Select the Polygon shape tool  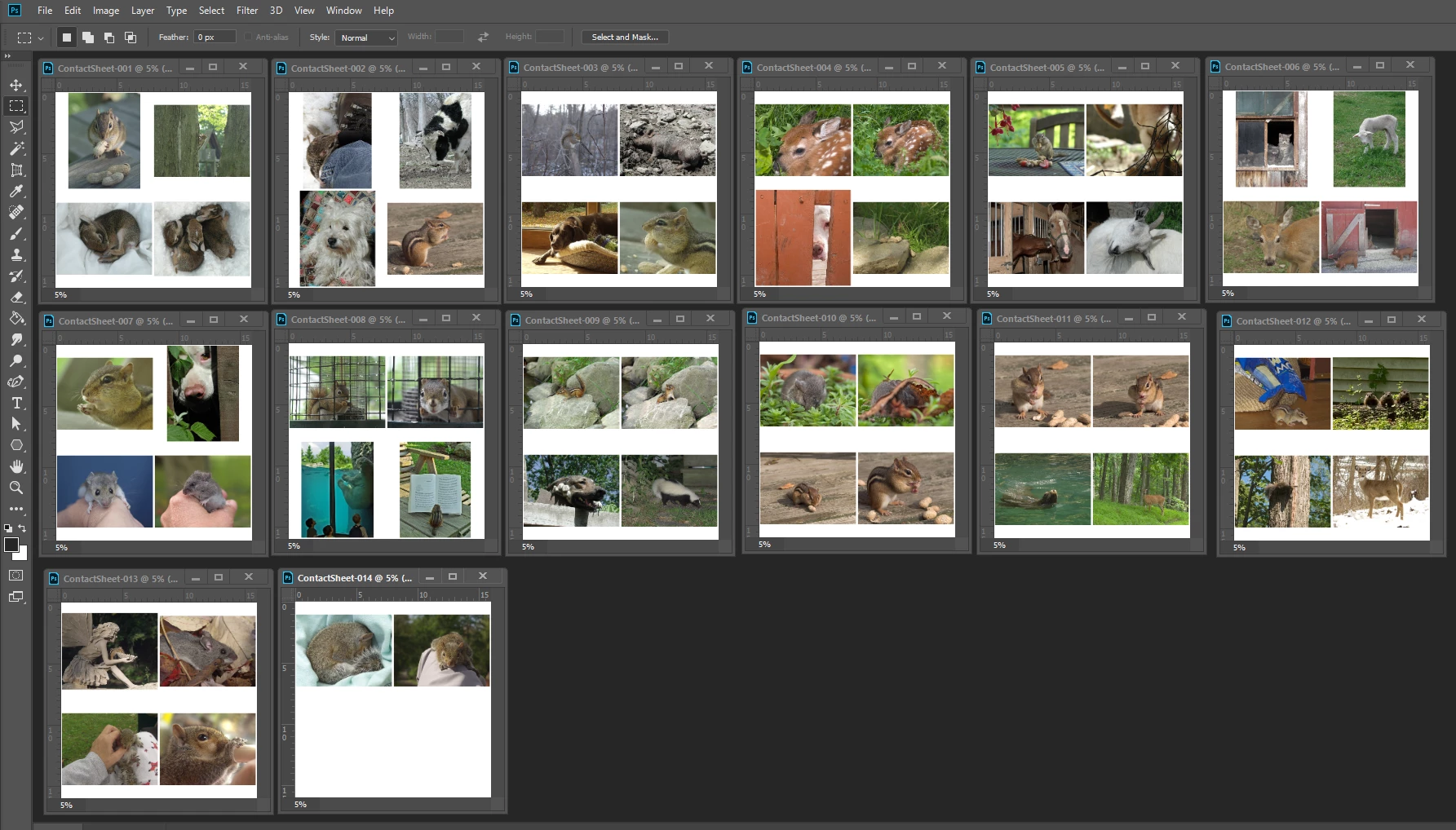(x=16, y=445)
